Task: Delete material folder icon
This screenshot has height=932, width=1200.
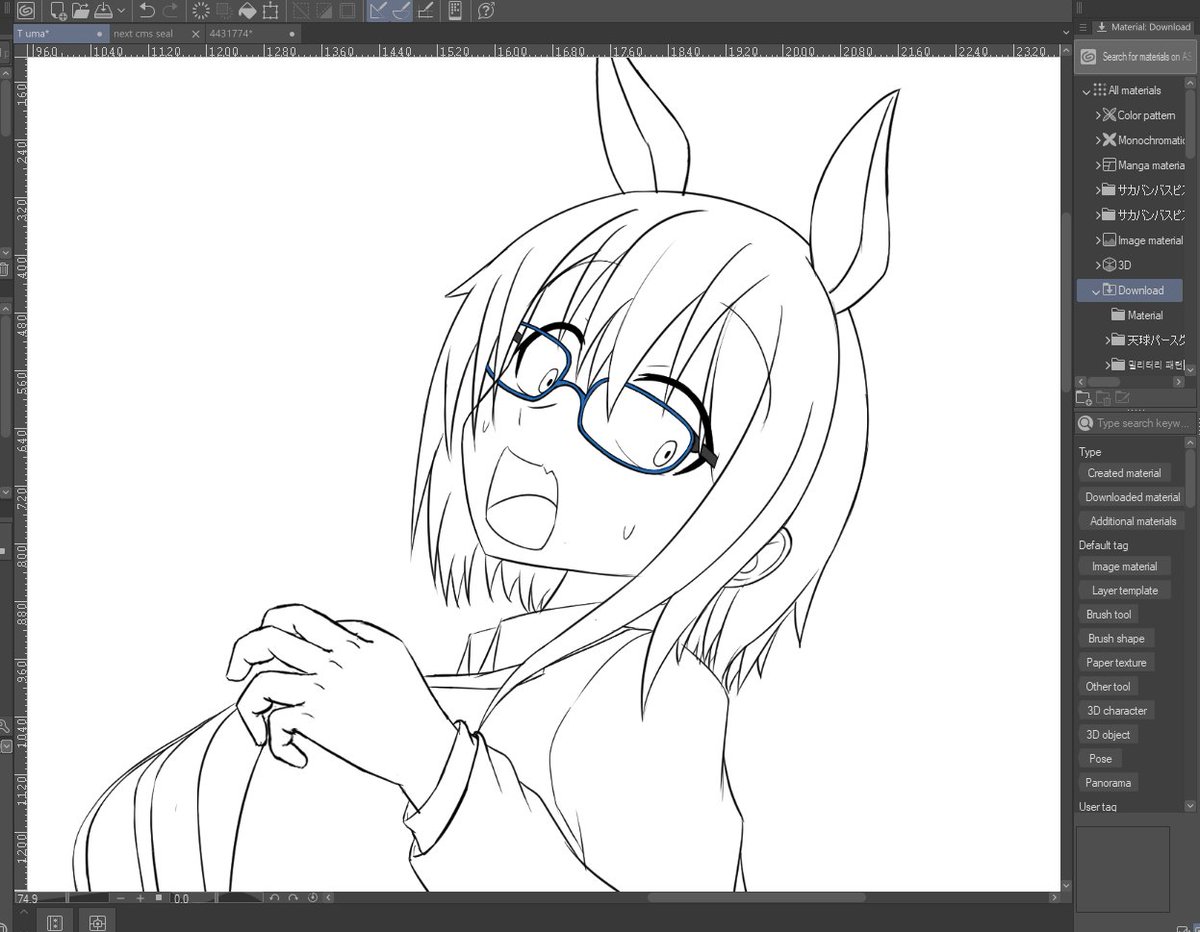Action: [1103, 398]
